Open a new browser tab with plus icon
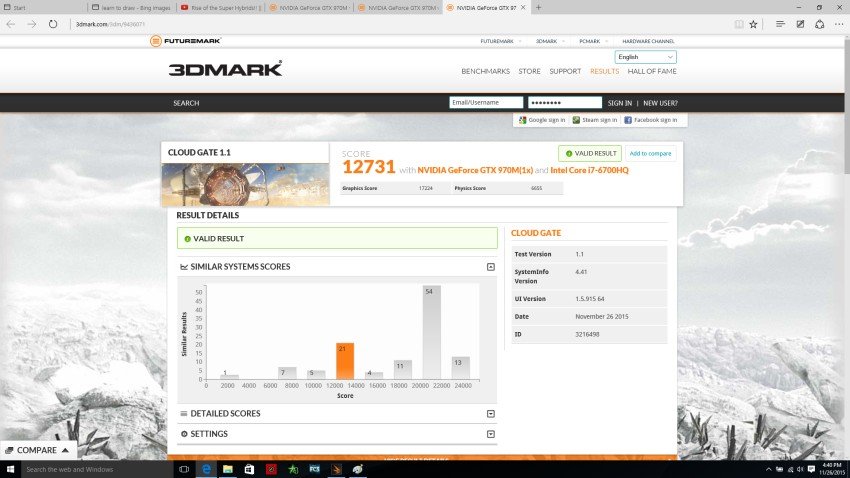 tap(539, 7)
